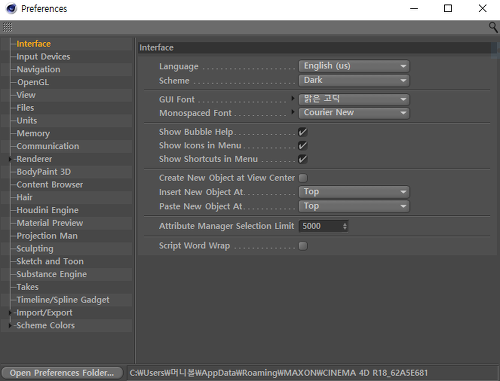Expand the Import/Export tree node
The height and width of the screenshot is (381, 500).
(10, 313)
